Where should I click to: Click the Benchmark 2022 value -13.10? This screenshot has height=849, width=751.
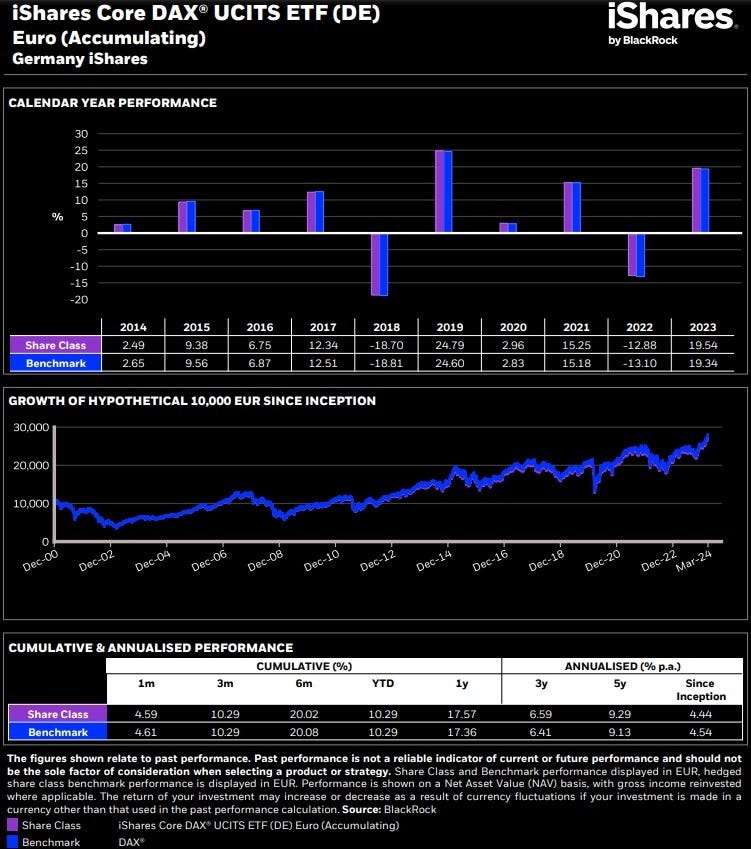pyautogui.click(x=639, y=363)
